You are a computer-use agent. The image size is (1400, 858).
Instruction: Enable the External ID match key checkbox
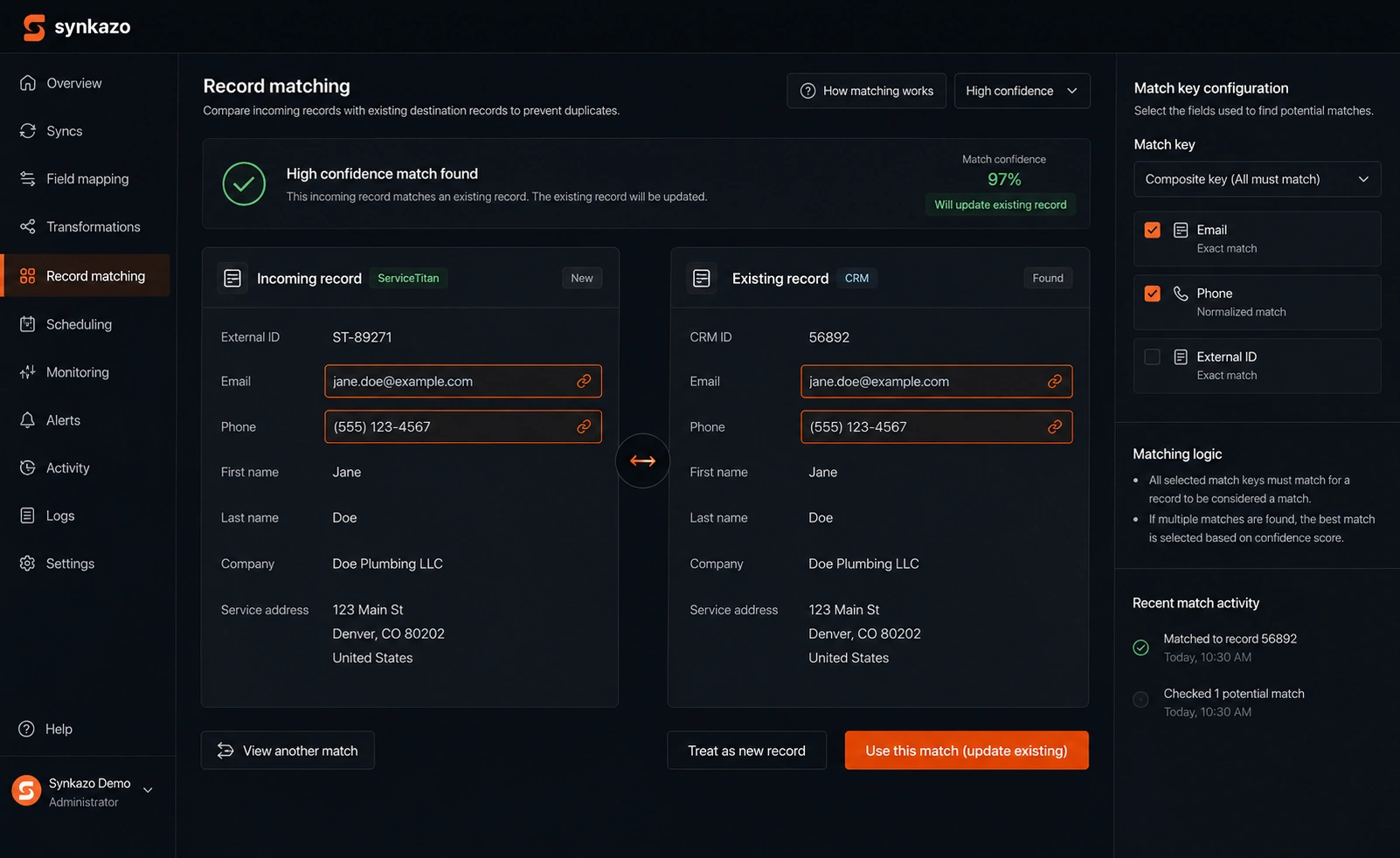click(1153, 356)
